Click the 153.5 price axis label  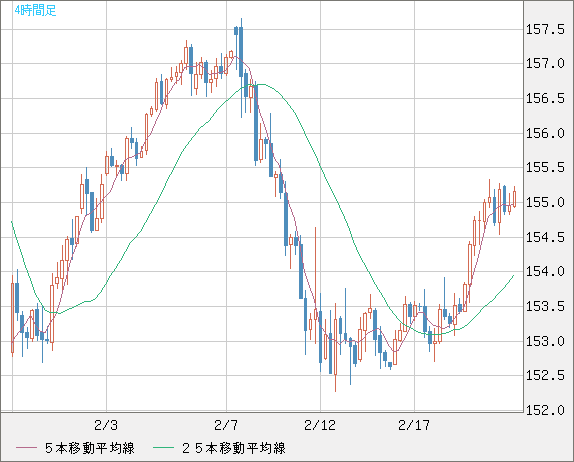(x=545, y=306)
